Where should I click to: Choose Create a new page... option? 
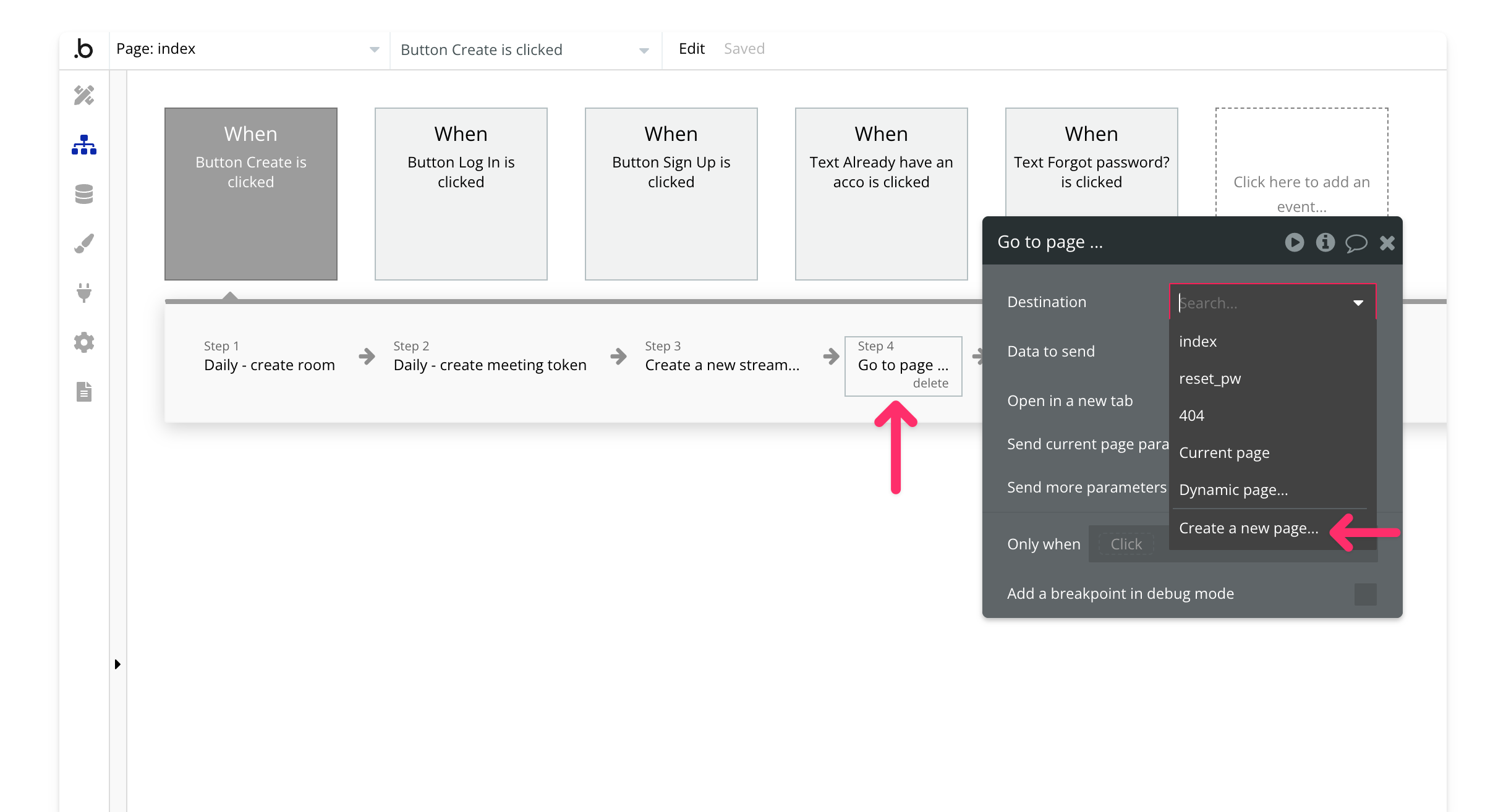1248,528
